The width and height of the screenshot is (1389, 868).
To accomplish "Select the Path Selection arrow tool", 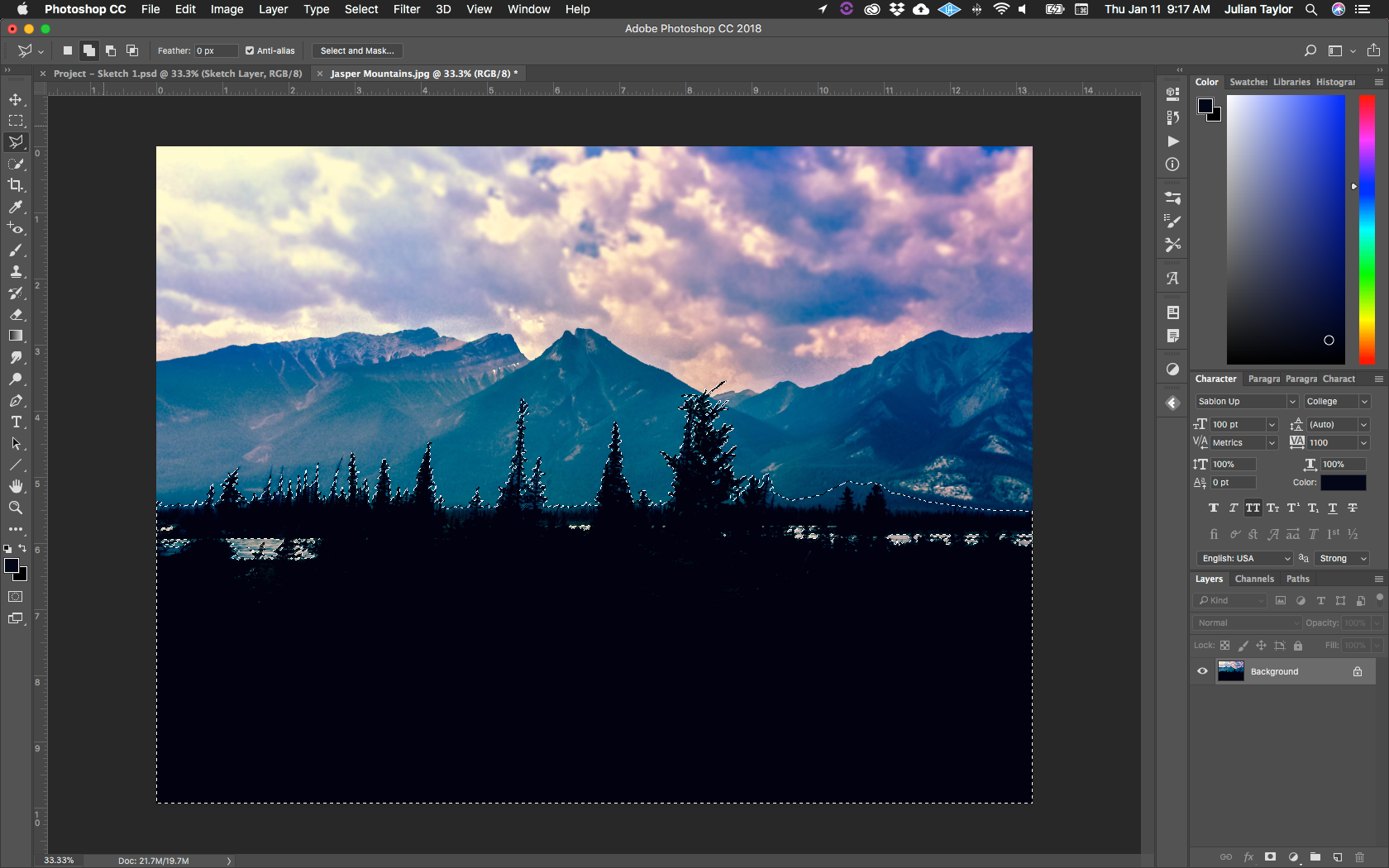I will click(x=16, y=443).
